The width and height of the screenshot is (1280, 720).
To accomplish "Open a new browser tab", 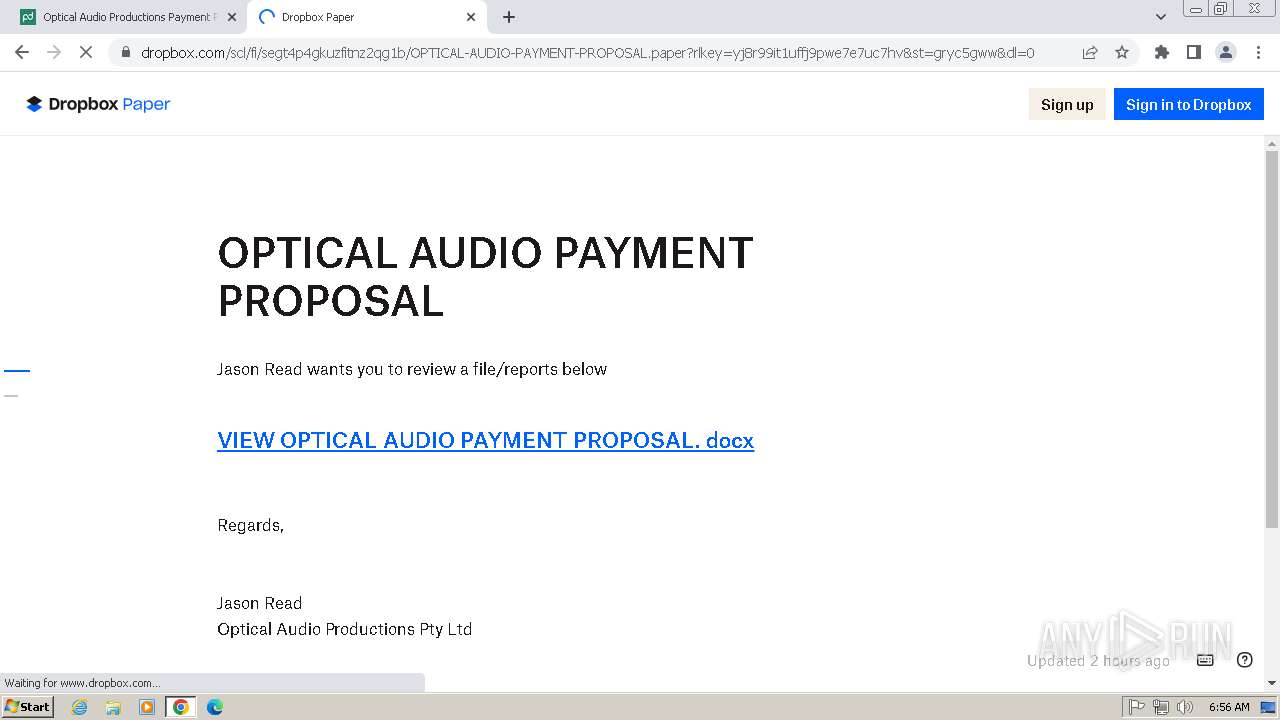I will coord(509,17).
